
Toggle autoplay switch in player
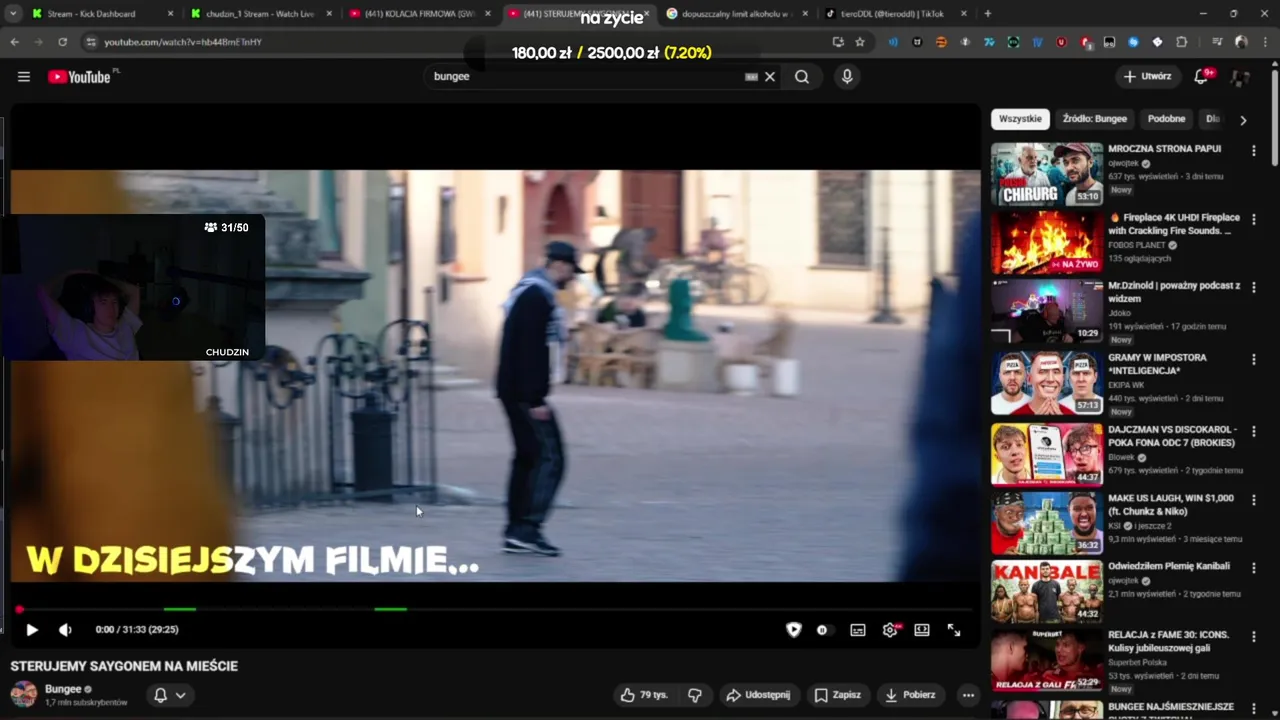[823, 630]
